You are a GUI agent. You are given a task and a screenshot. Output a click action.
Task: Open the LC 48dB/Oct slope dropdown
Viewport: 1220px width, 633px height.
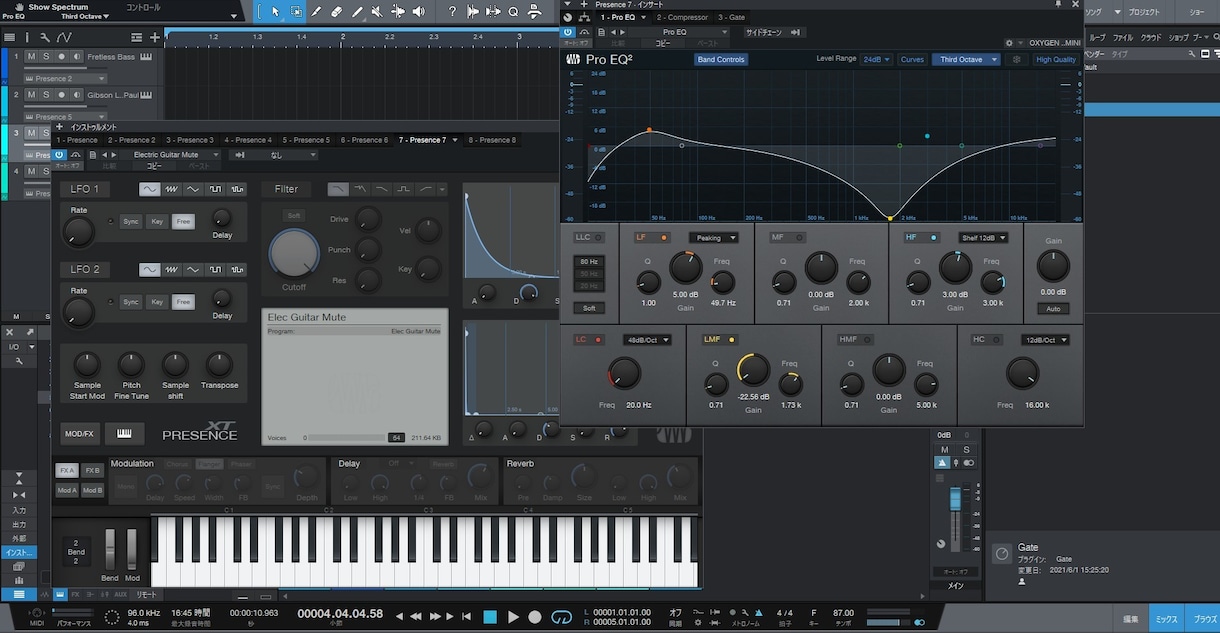pos(646,340)
